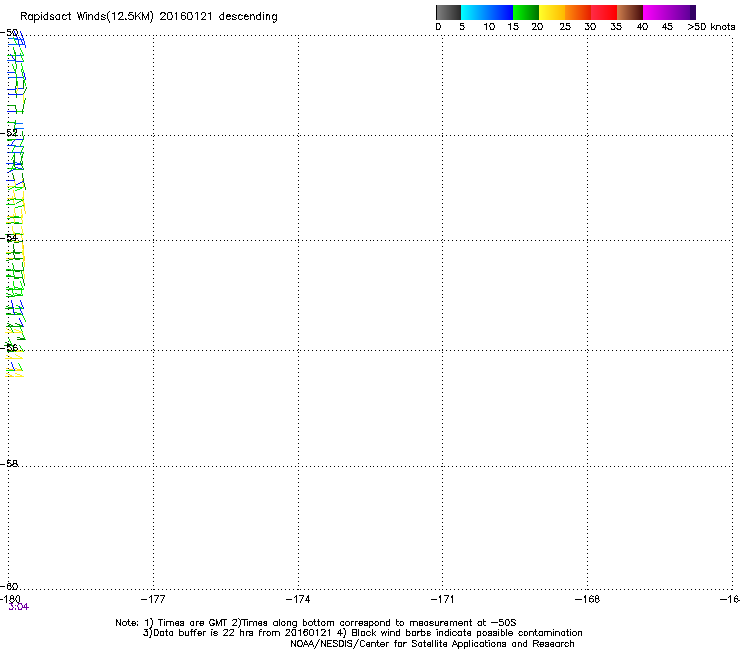740x650 pixels.
Task: Click the legend label '10'
Action: pyautogui.click(x=489, y=27)
